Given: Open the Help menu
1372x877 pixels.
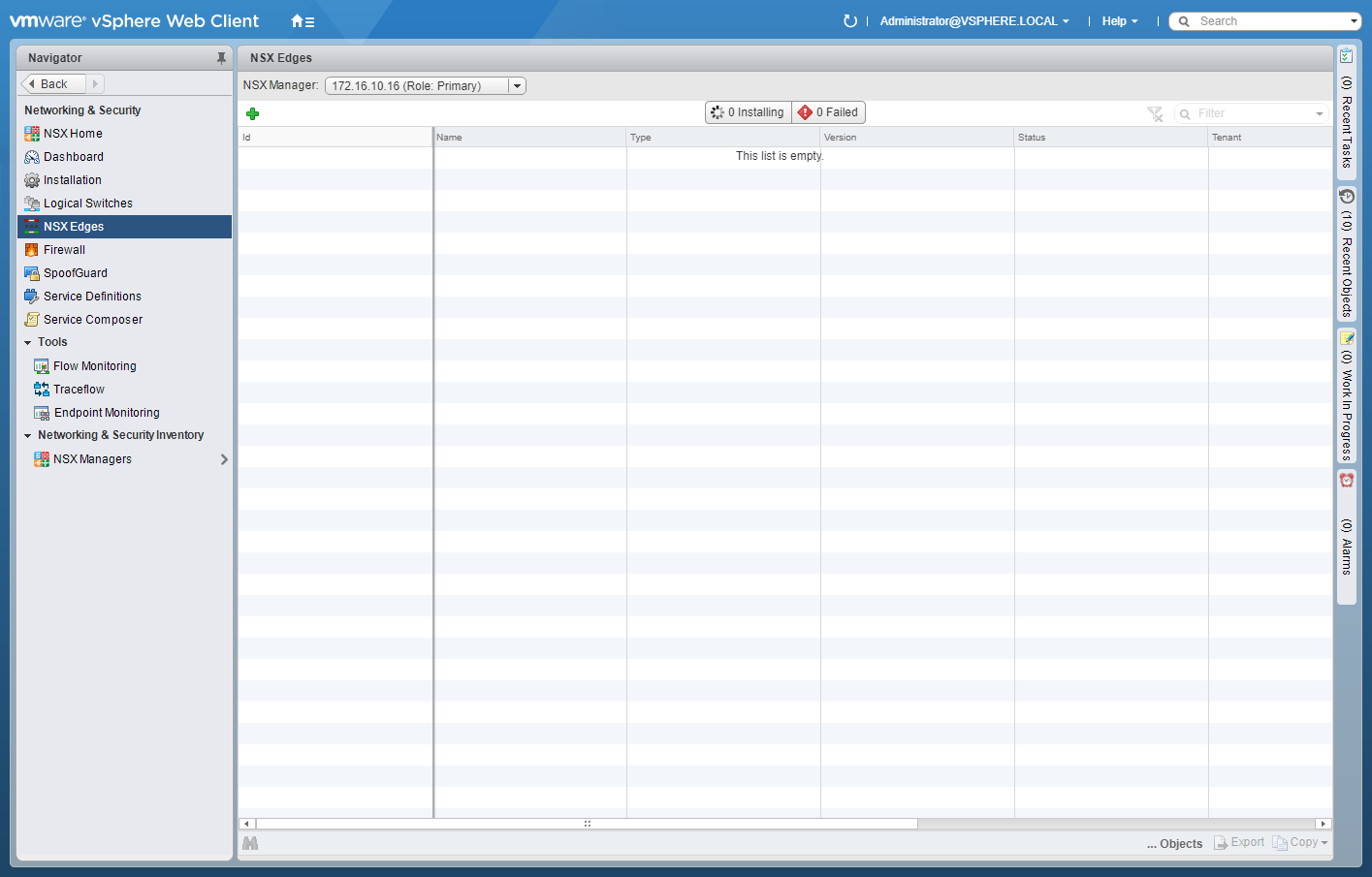Looking at the screenshot, I should click(1119, 21).
